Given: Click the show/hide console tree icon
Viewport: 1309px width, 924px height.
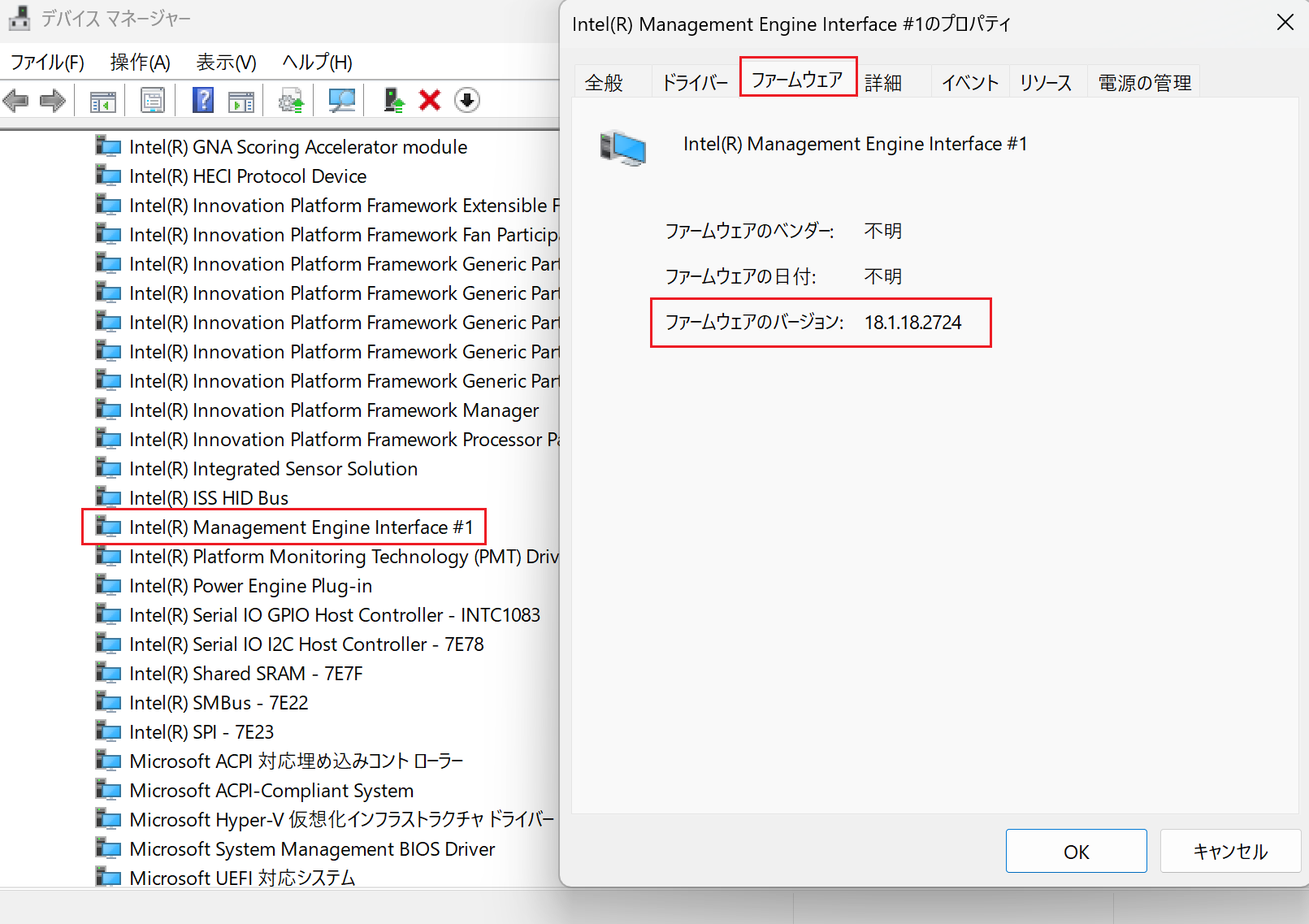Looking at the screenshot, I should click(x=102, y=101).
